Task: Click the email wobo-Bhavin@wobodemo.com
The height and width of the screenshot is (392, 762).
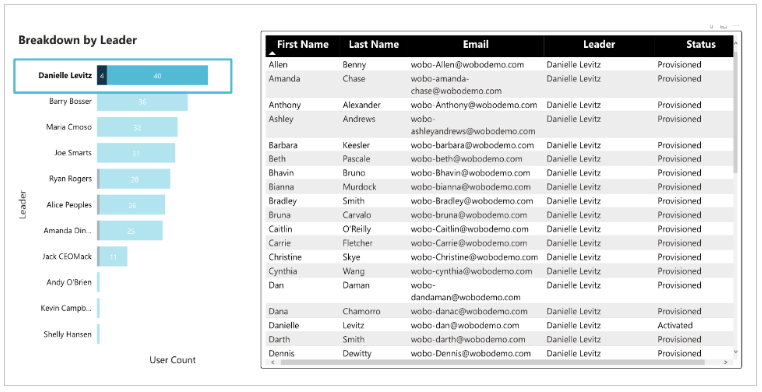Action: coord(470,173)
